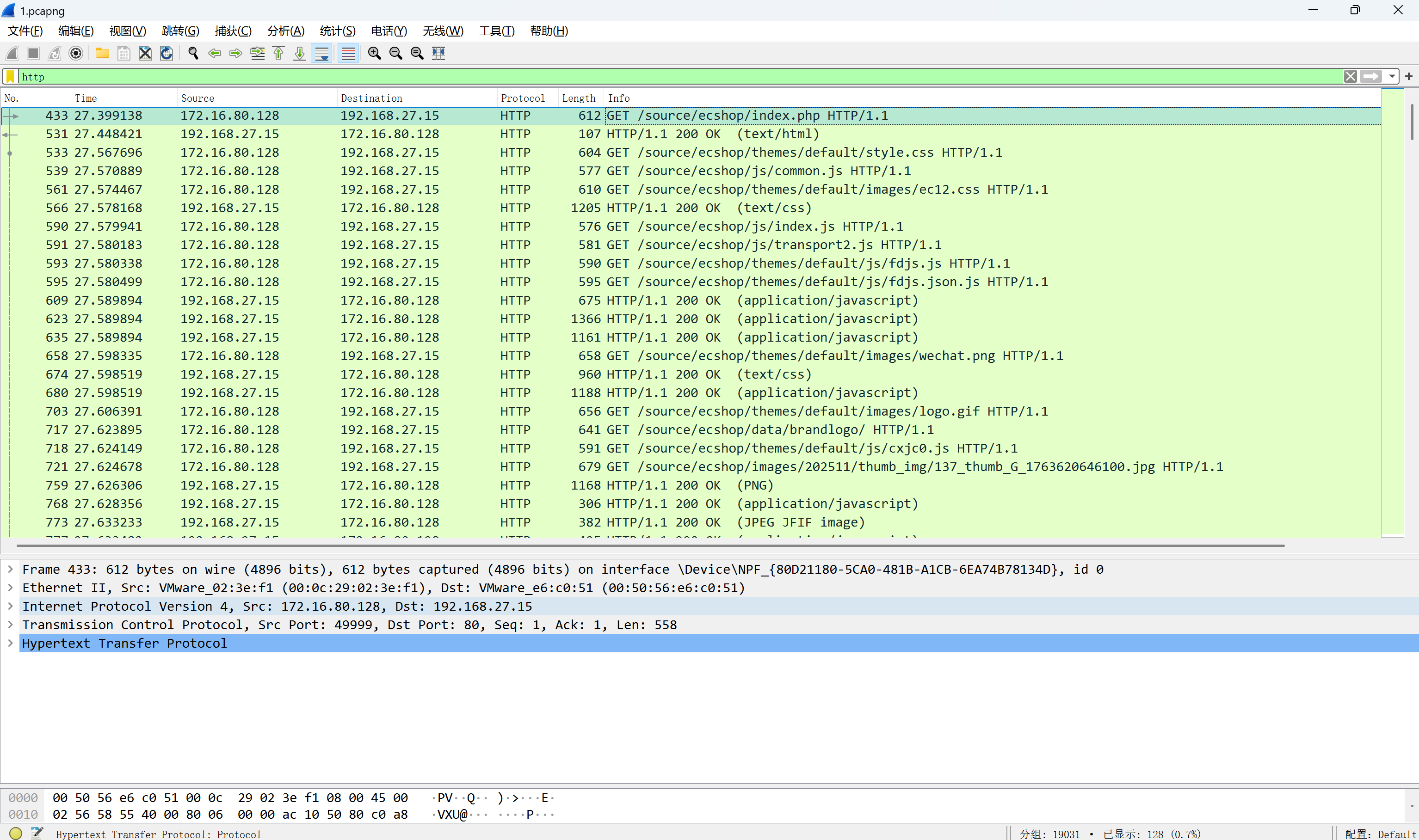This screenshot has width=1419, height=840.
Task: Click the http display filter field
Action: pos(679,76)
